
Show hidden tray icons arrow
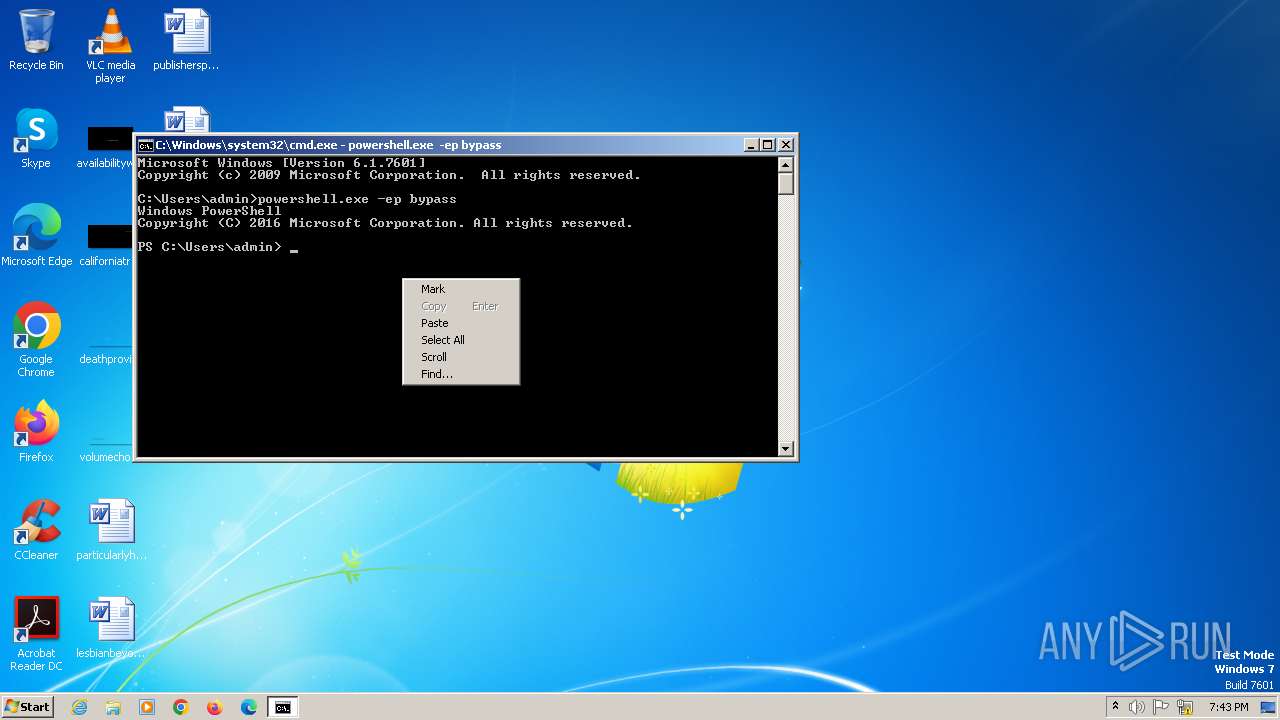pyautogui.click(x=1116, y=707)
